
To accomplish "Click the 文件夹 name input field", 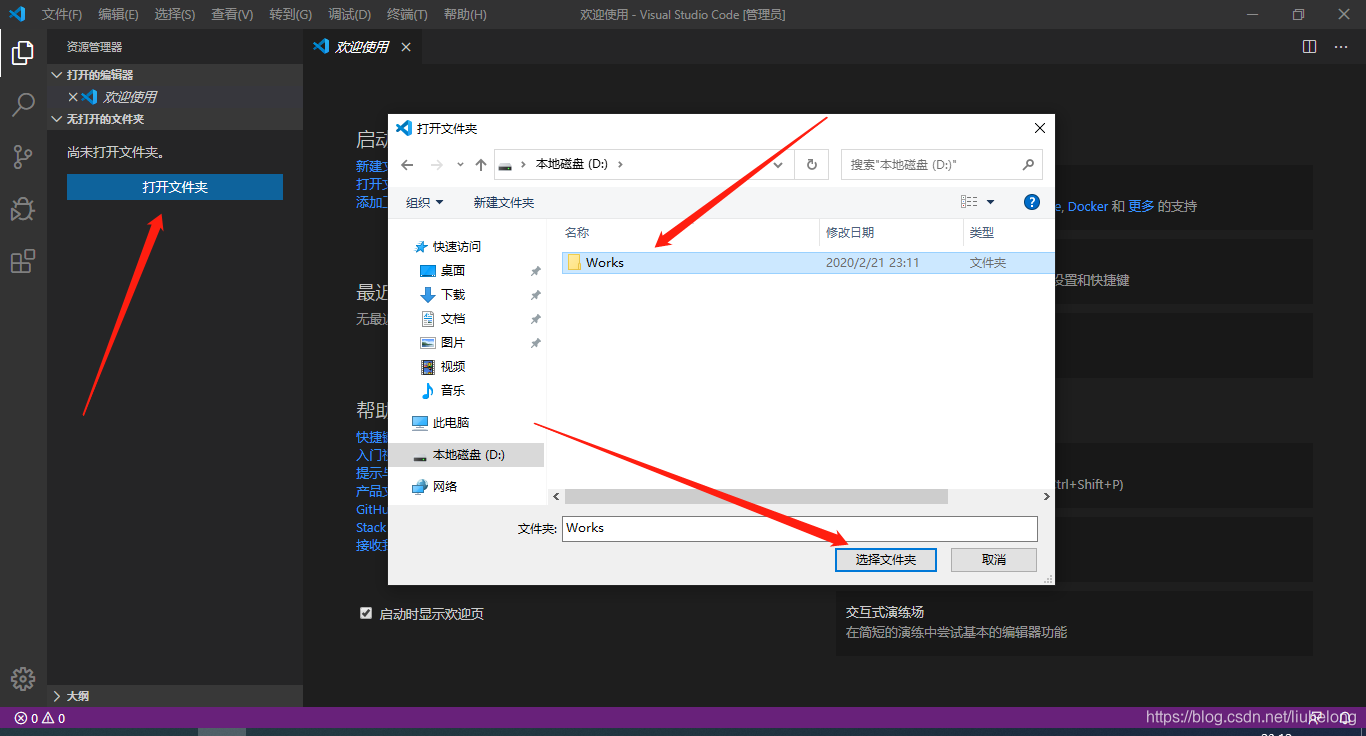I will tap(800, 528).
